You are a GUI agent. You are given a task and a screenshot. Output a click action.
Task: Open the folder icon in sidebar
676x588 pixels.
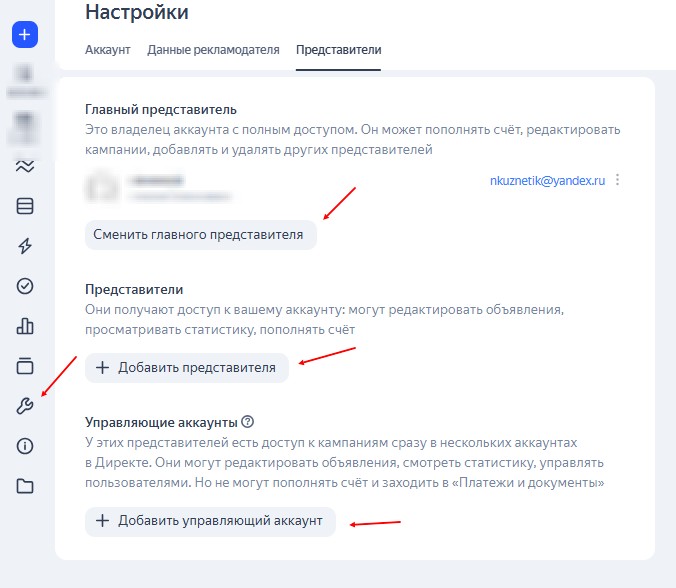coord(25,486)
